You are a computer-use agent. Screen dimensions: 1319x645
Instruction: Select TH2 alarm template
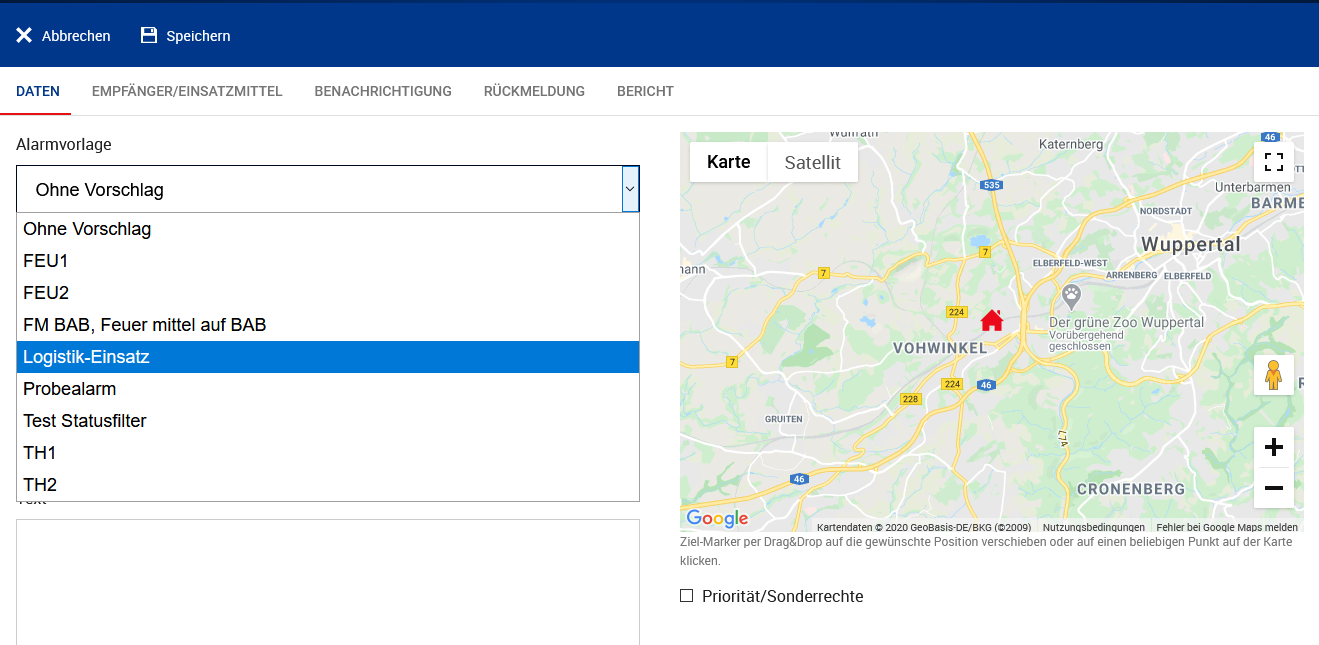[x=328, y=485]
